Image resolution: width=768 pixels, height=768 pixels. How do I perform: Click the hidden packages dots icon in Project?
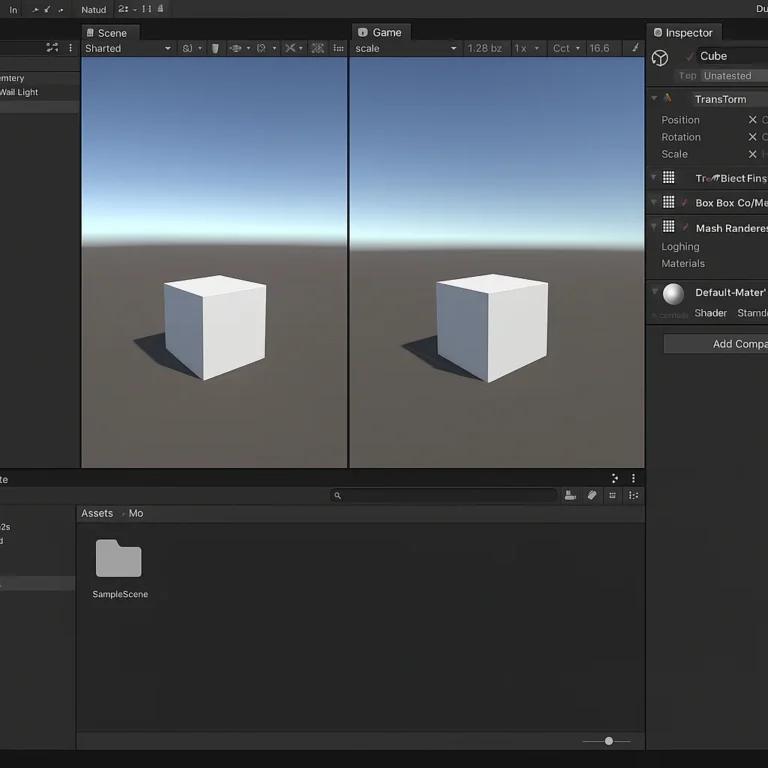tap(633, 496)
